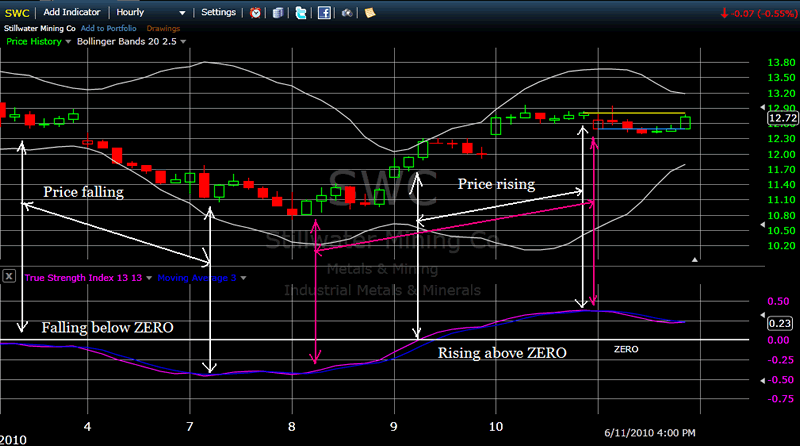
Task: Click the 0.23 indicator value label
Action: (780, 323)
